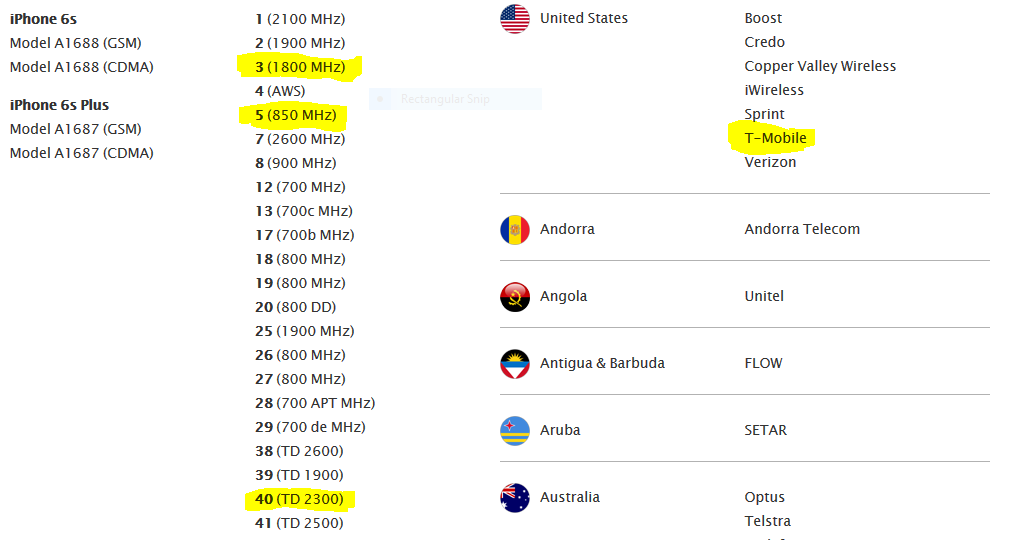
Task: Select highlighted band 3 (1800 MHz)
Action: [x=300, y=67]
